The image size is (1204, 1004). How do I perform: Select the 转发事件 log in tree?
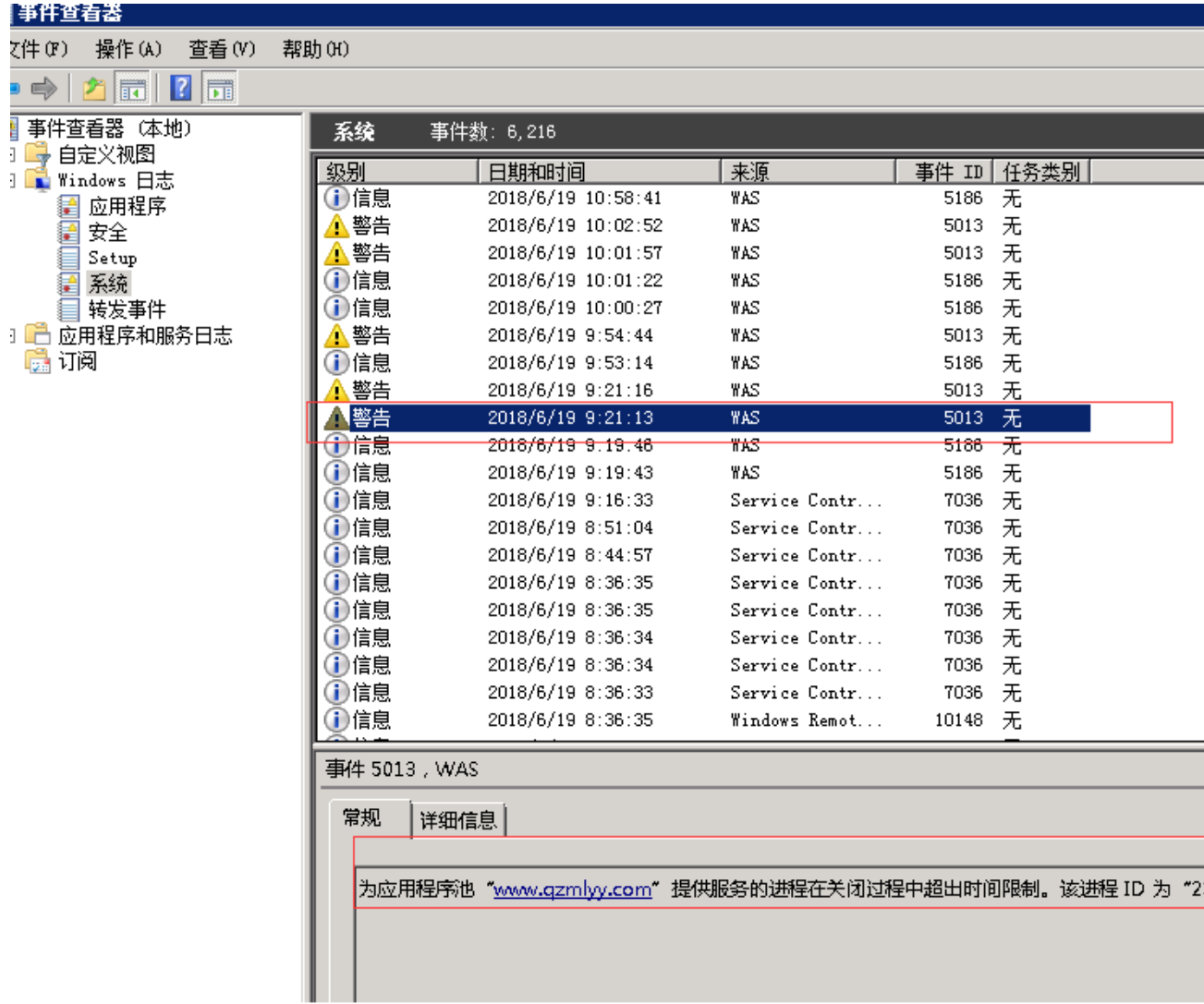coord(127,309)
